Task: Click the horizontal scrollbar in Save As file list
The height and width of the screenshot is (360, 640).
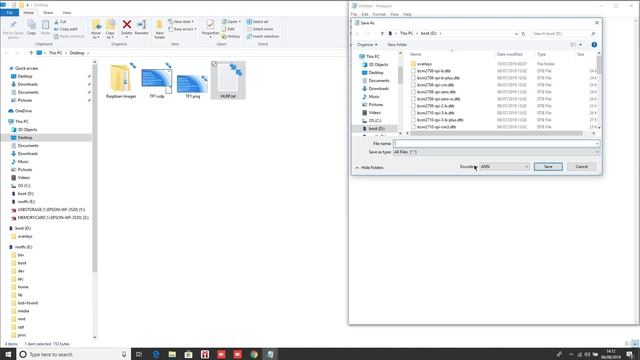Action: (496, 133)
